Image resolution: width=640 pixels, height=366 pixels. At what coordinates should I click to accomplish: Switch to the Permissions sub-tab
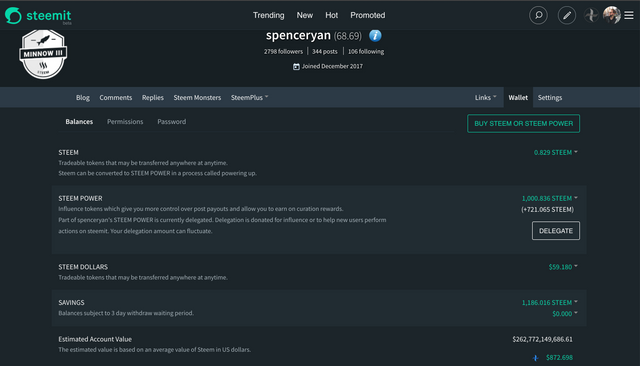125,122
